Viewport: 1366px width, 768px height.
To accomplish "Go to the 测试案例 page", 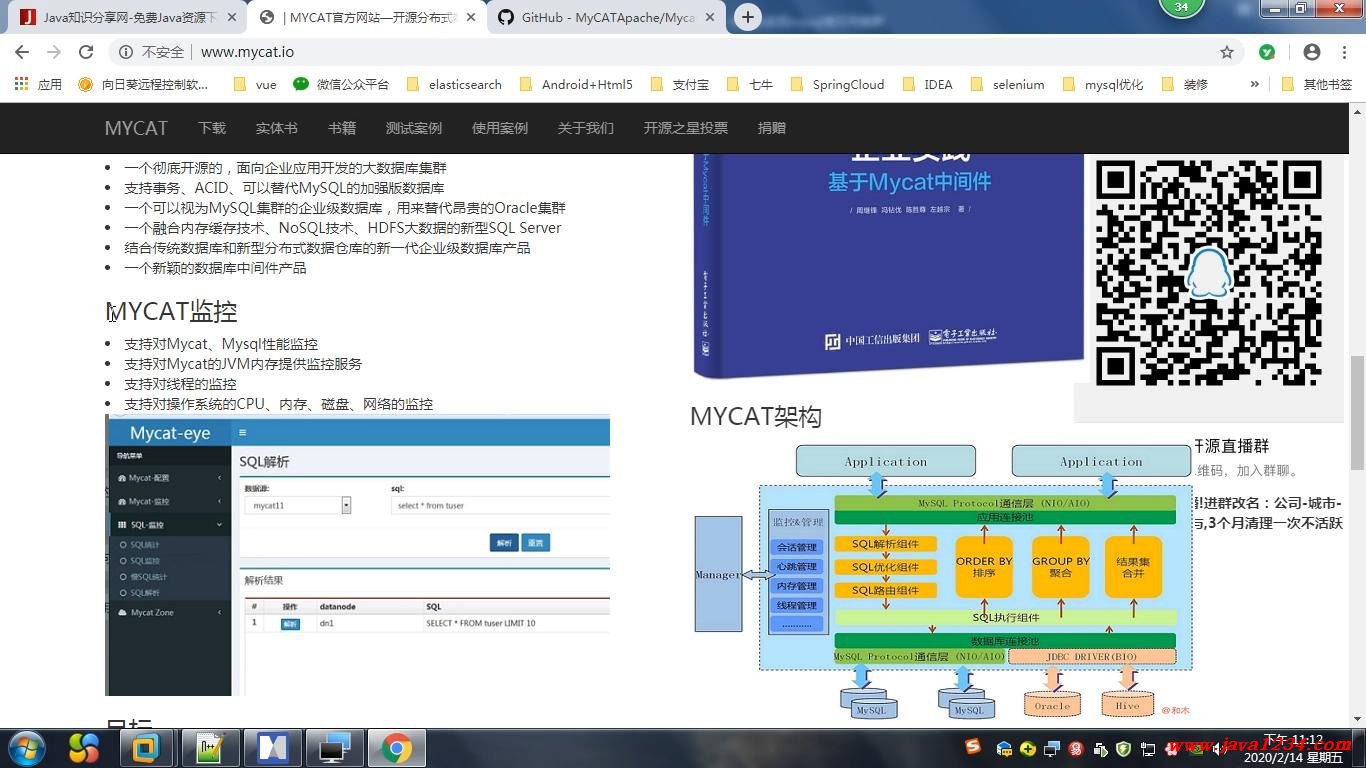I will click(414, 128).
